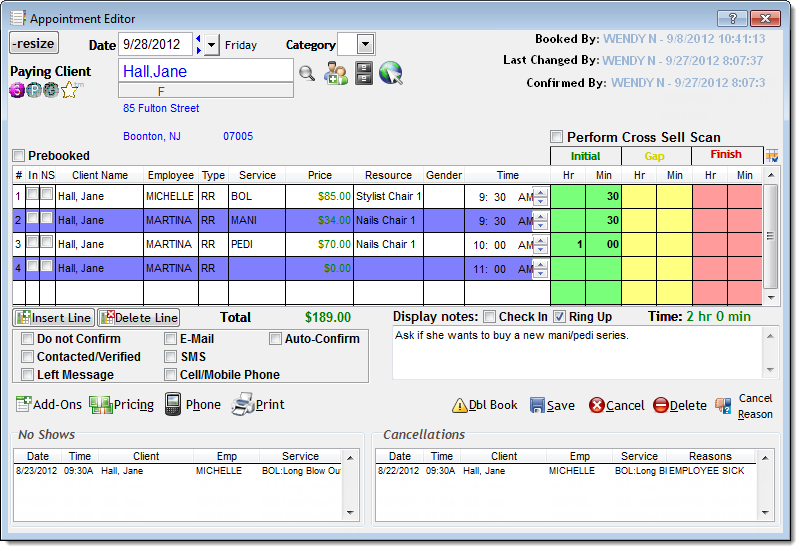Open the Pricing tool

coord(122,404)
